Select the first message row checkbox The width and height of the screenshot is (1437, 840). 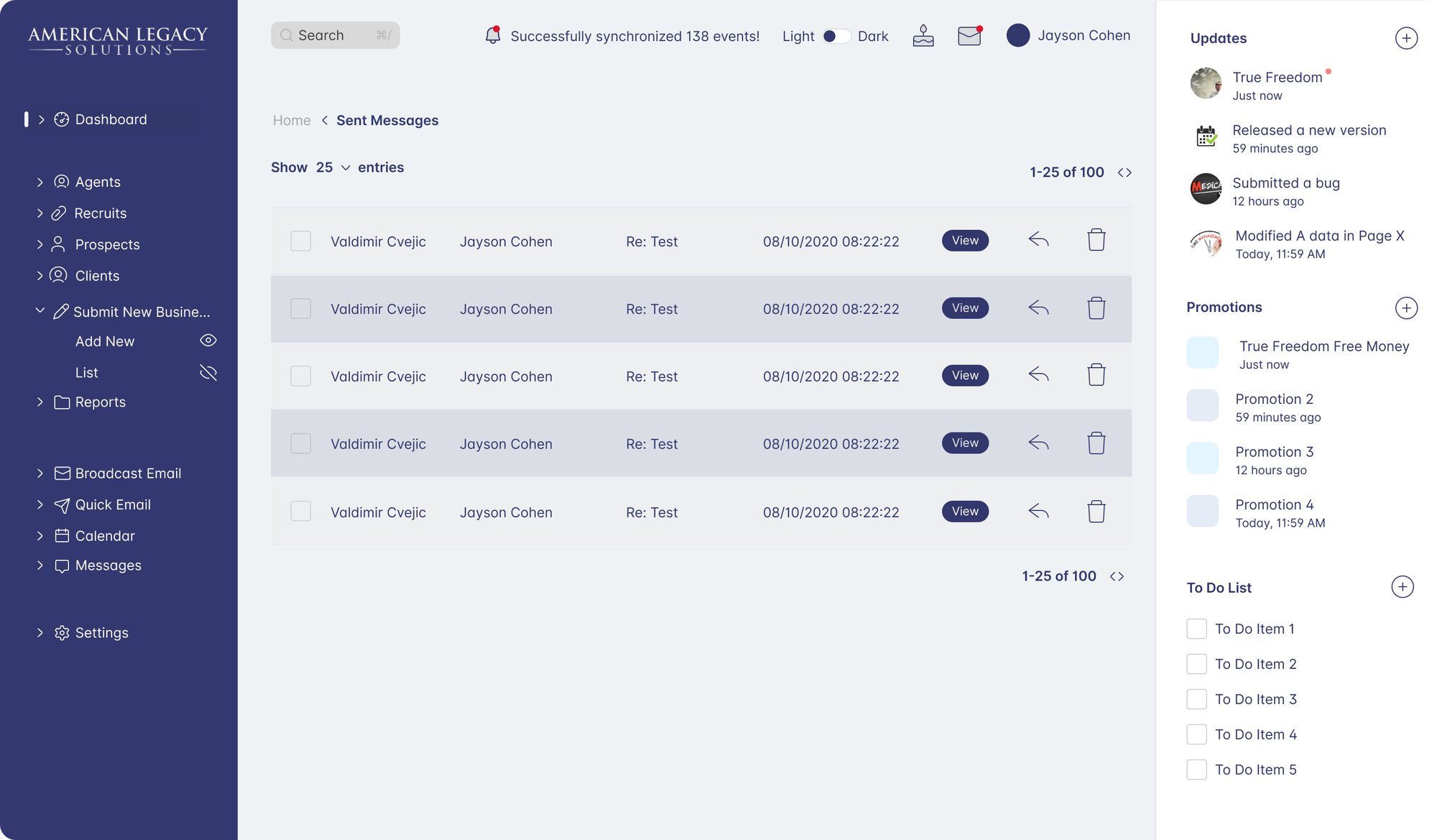pos(300,241)
